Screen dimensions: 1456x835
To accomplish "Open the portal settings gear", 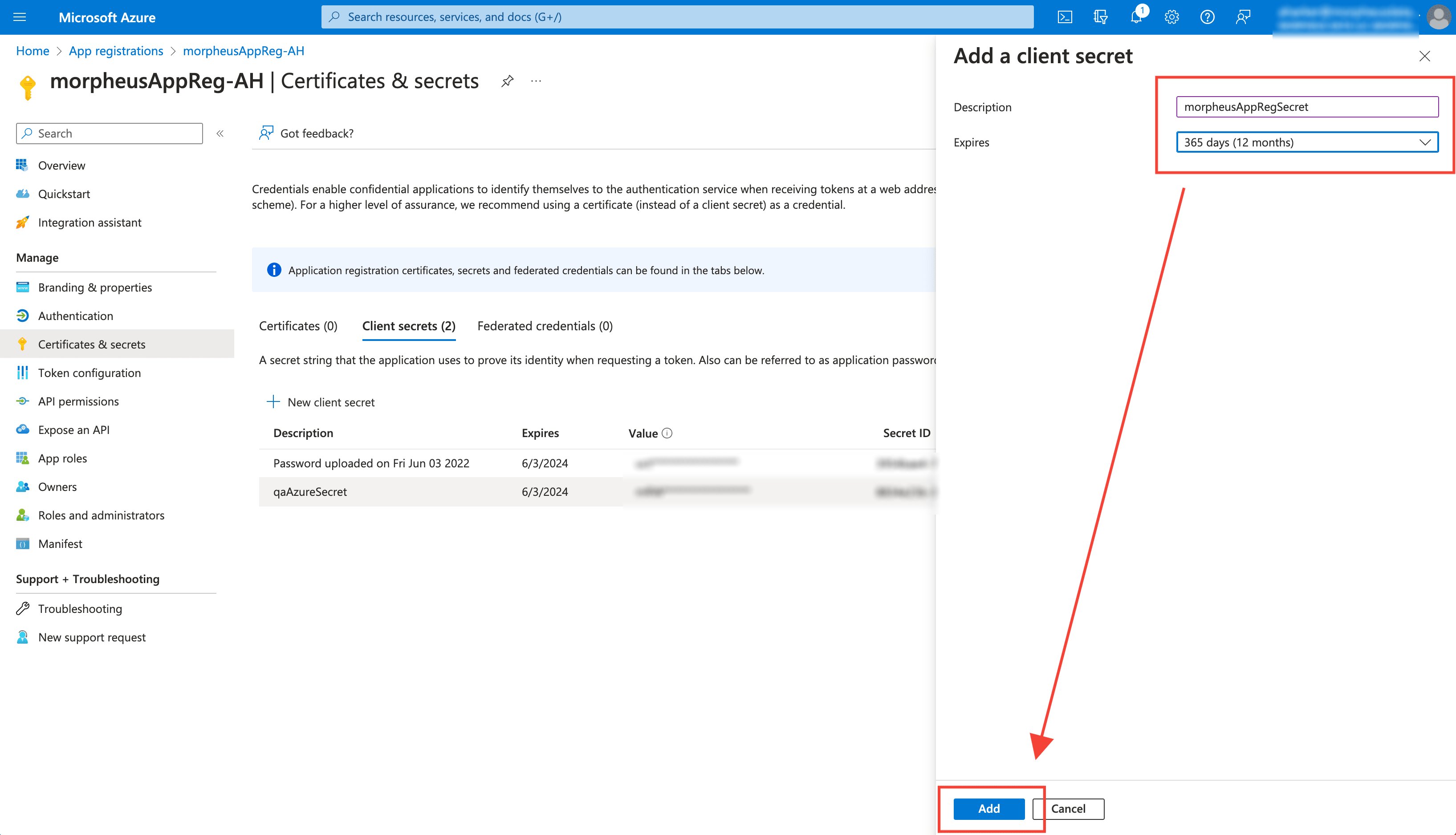I will point(1171,17).
